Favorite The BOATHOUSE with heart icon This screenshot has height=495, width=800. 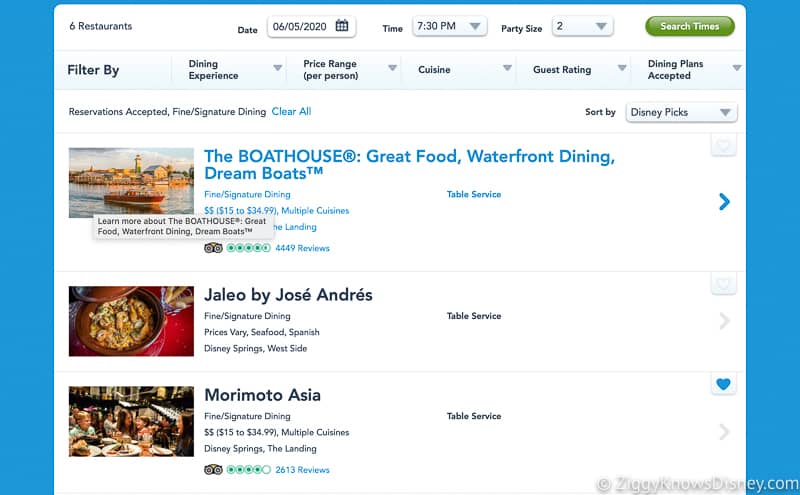click(723, 146)
